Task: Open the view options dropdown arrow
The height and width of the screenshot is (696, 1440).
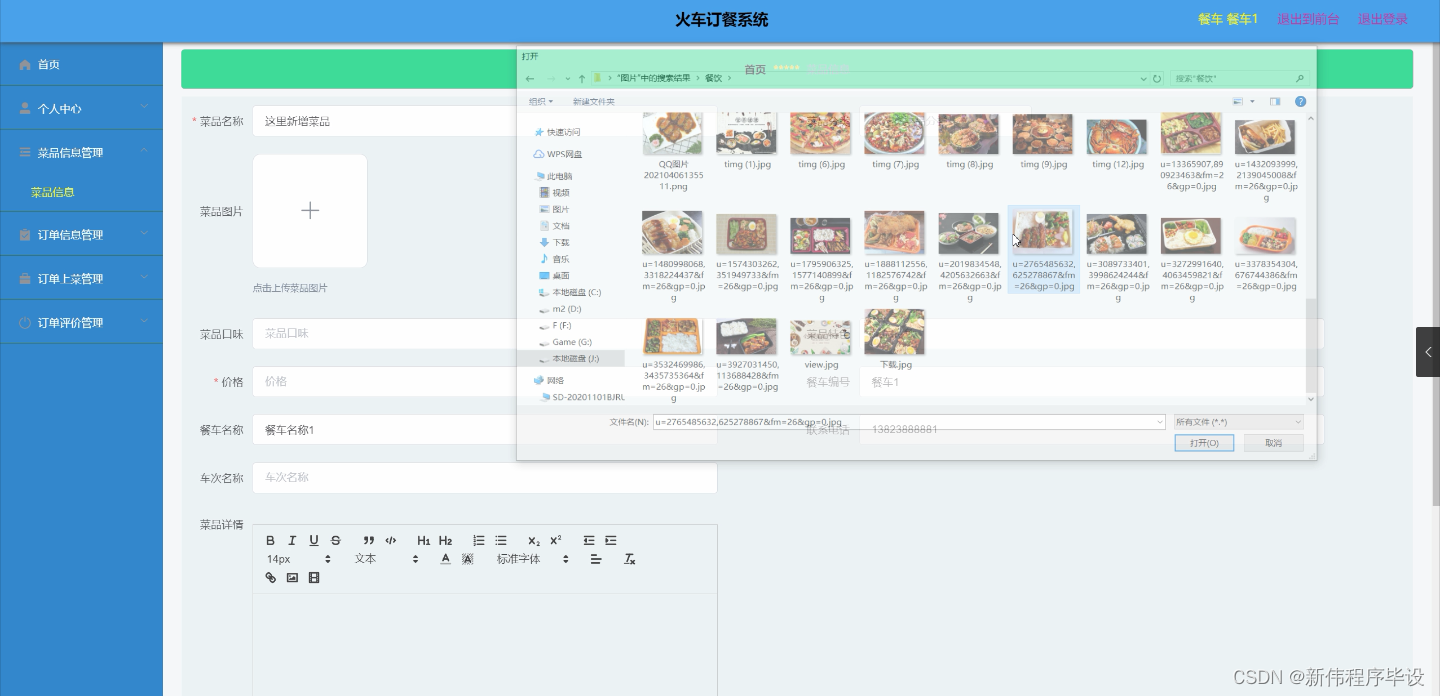Action: click(x=1250, y=102)
